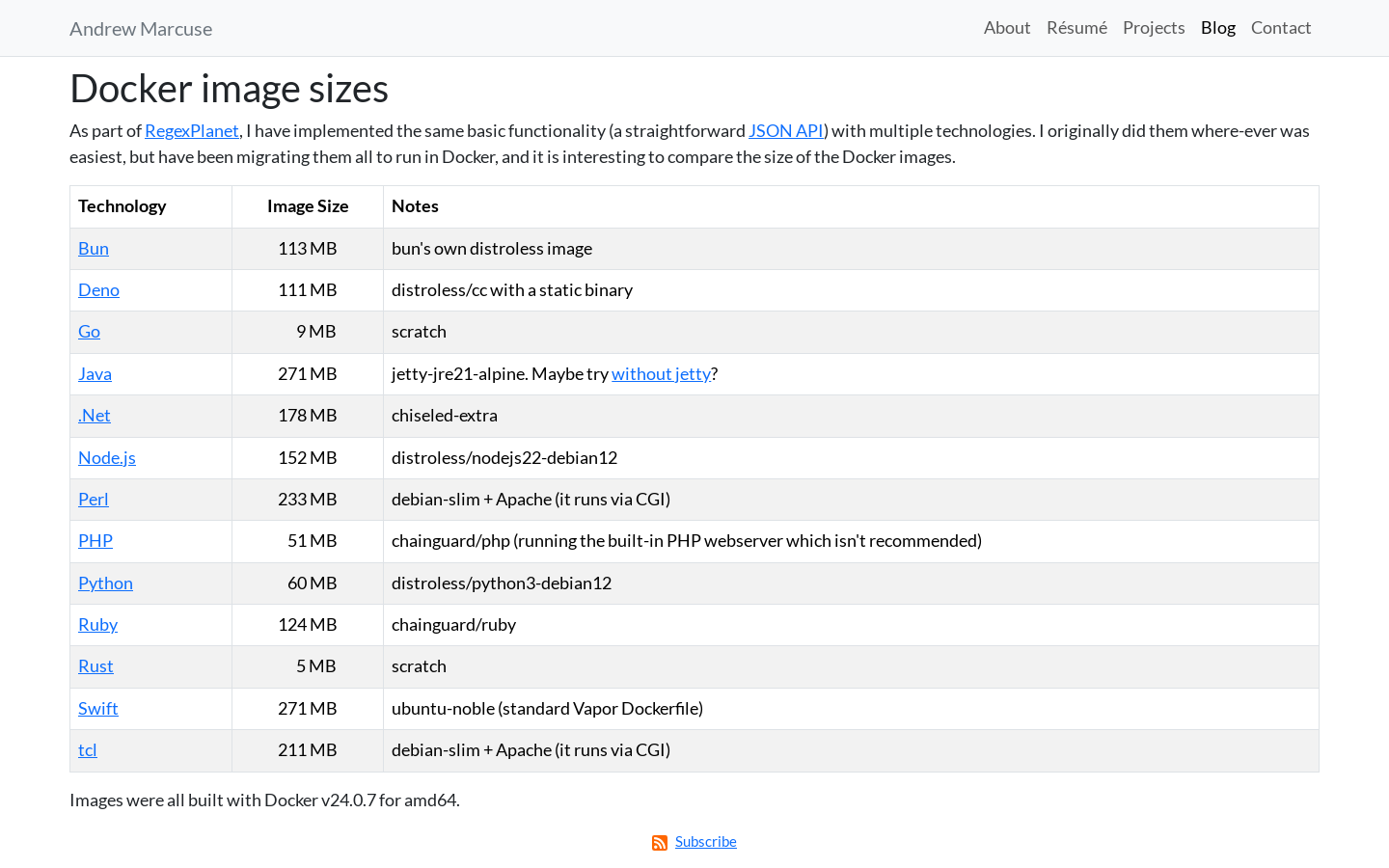Click the chainguard/php note in PHP row
Screen dimensions: 1389x868
687,541
